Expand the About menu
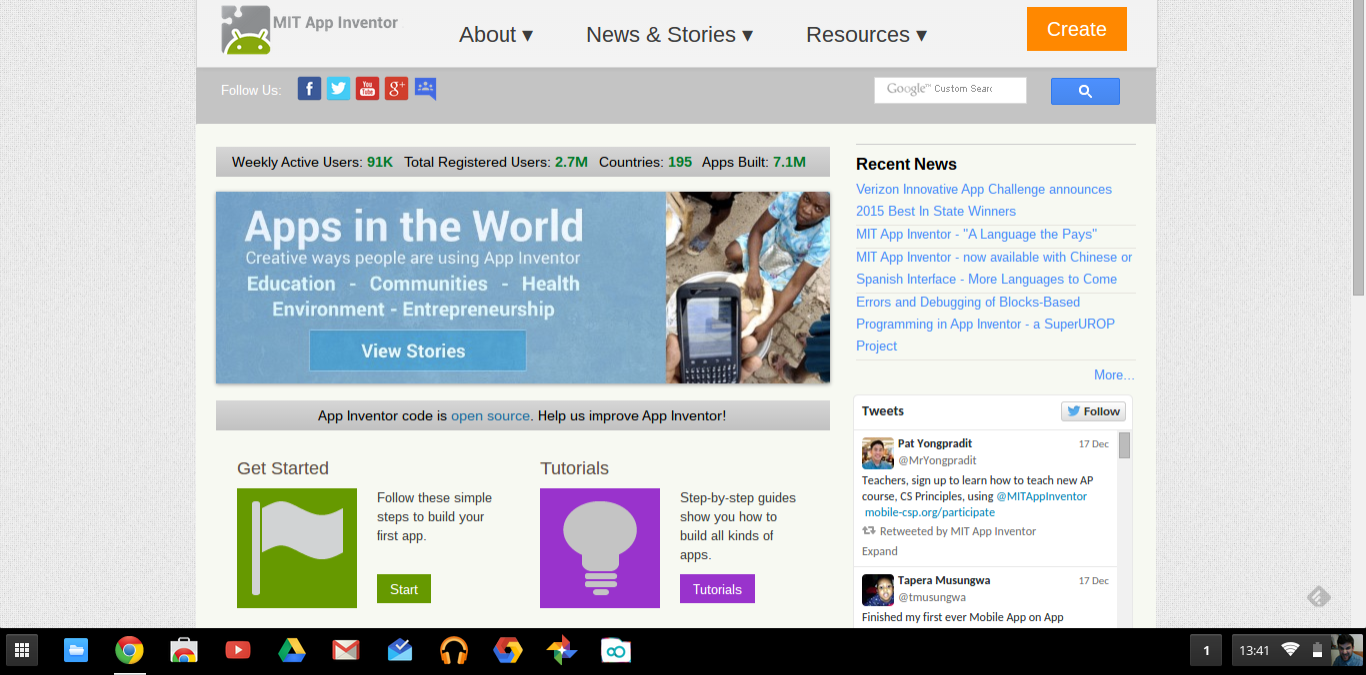The image size is (1366, 675). click(496, 34)
